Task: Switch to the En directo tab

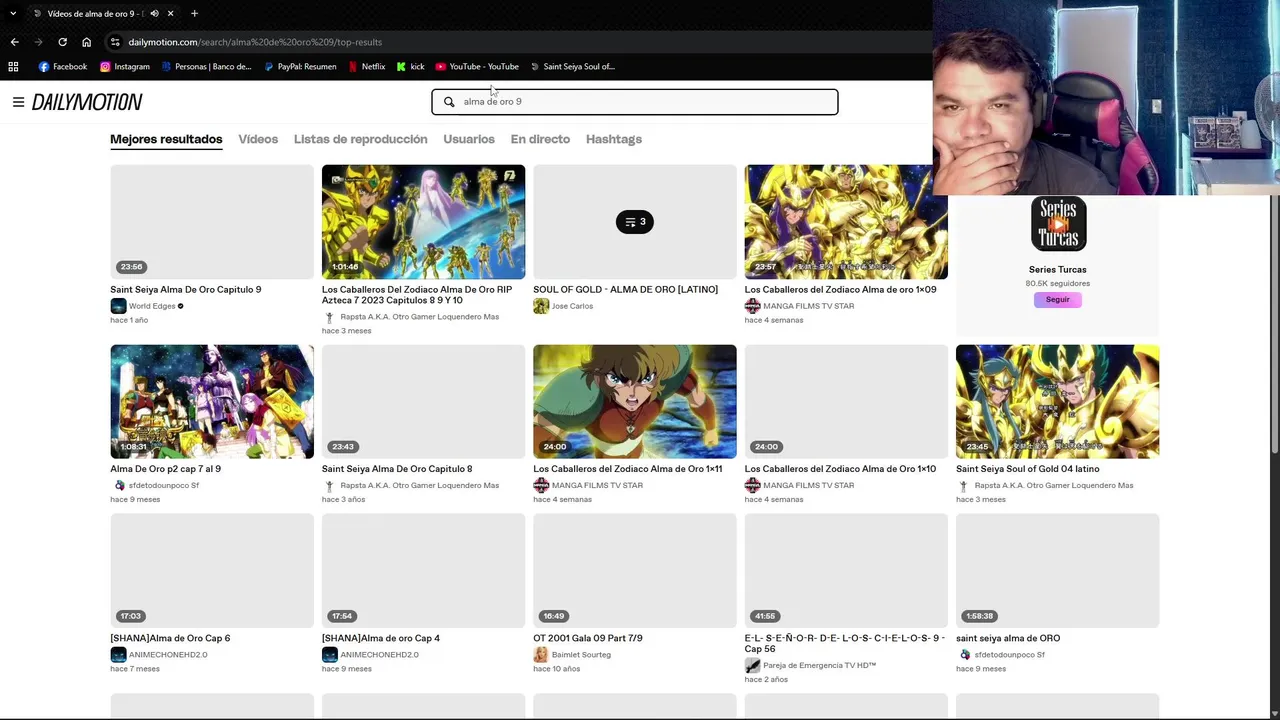Action: pos(540,139)
